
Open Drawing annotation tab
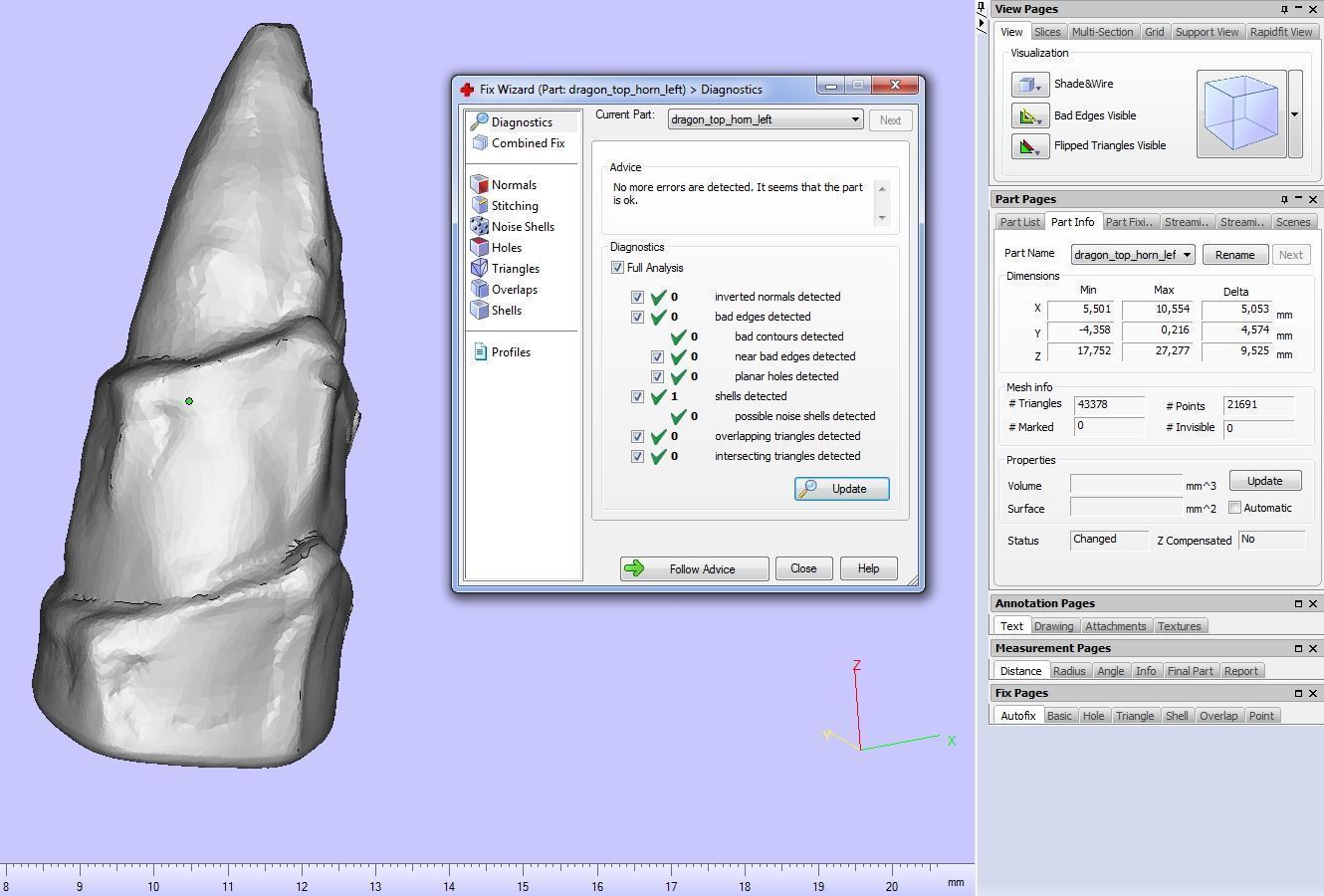pyautogui.click(x=1053, y=626)
